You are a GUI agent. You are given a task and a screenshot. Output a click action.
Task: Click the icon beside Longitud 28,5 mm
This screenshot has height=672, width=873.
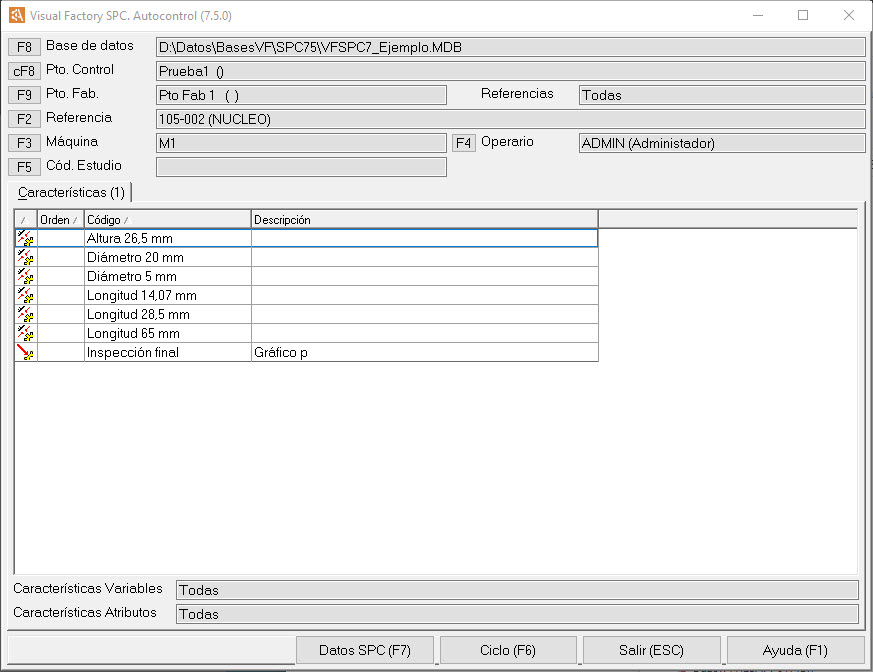tap(26, 314)
